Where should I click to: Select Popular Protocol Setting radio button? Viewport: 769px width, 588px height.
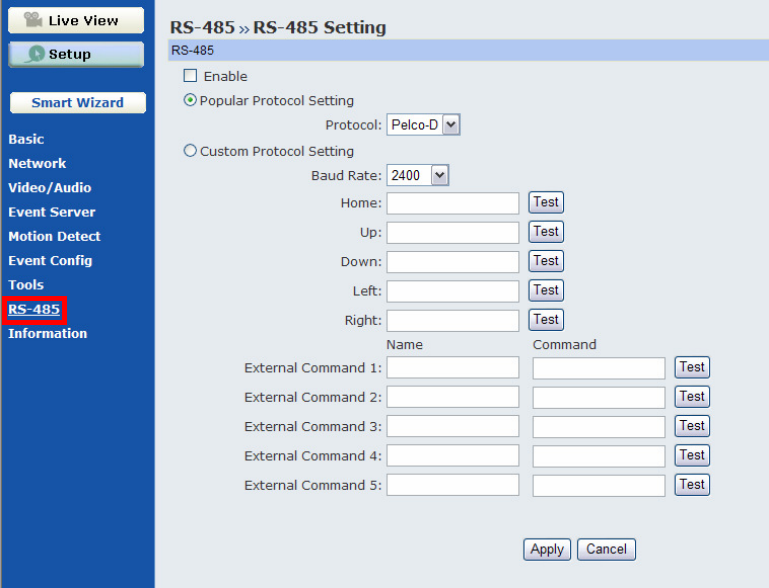click(x=190, y=100)
